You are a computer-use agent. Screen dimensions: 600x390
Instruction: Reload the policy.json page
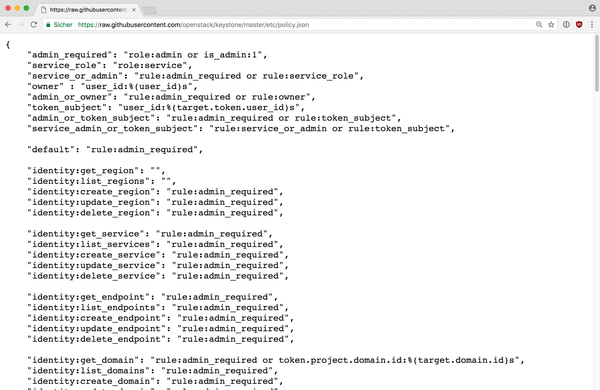(x=34, y=24)
